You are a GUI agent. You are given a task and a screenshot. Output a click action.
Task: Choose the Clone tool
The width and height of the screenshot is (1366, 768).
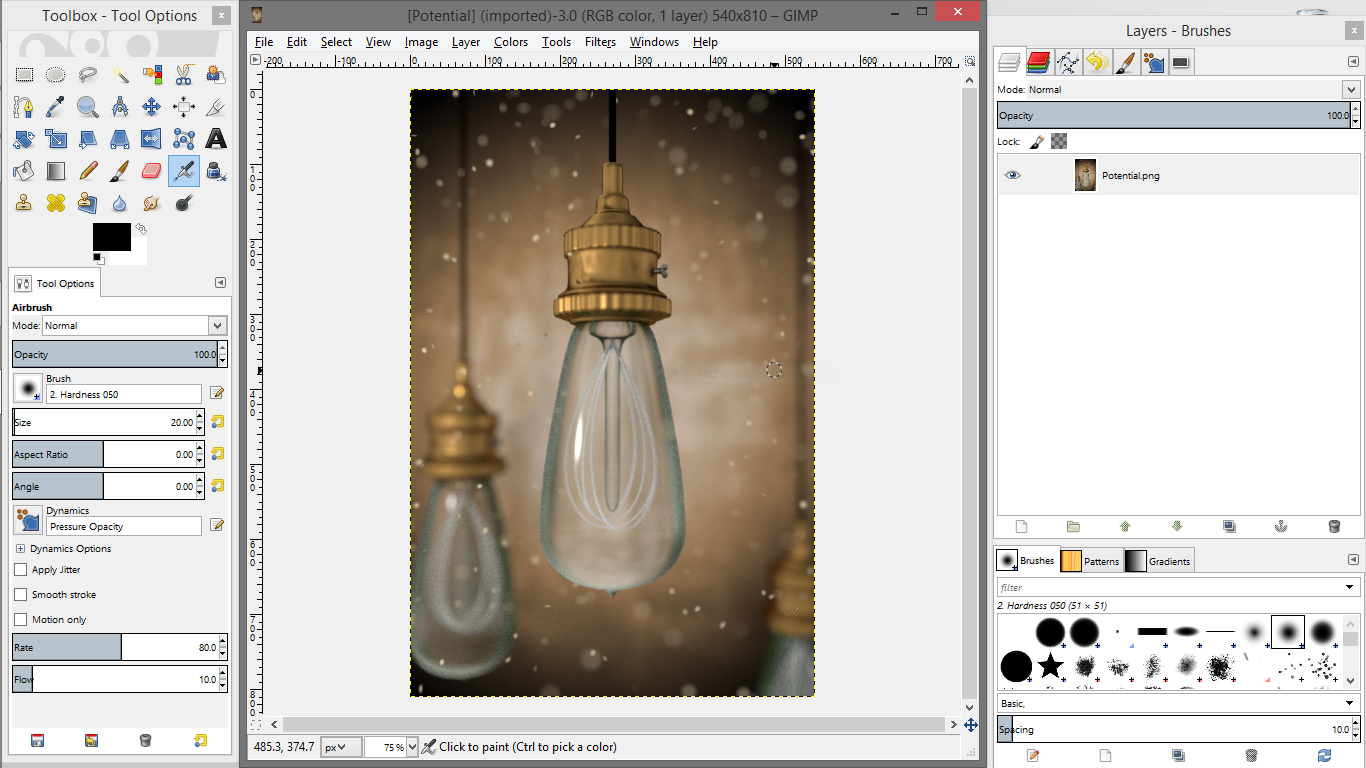[25, 203]
